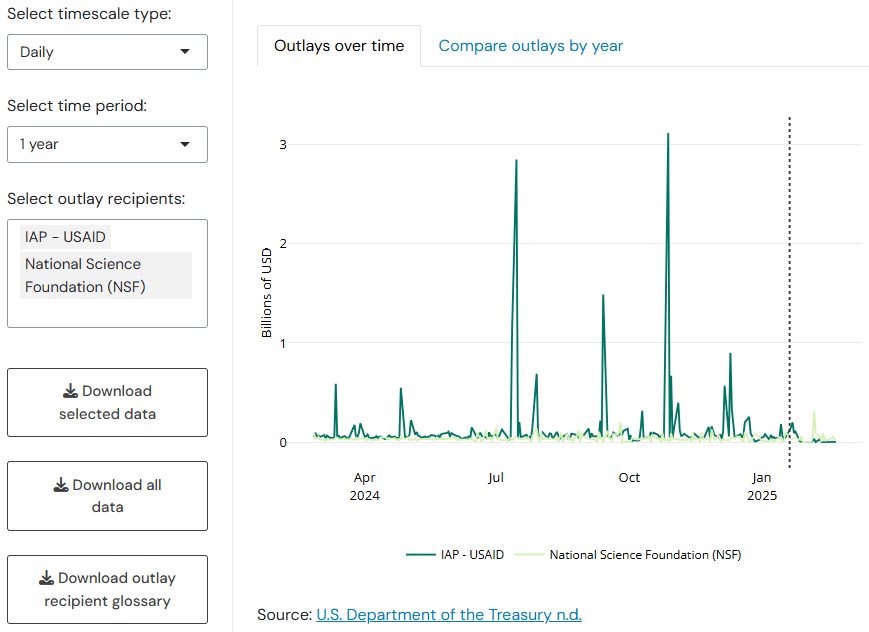Viewport: 869px width, 632px height.
Task: Click the caret arrow of the 1 year dropdown
Action: pyautogui.click(x=185, y=144)
